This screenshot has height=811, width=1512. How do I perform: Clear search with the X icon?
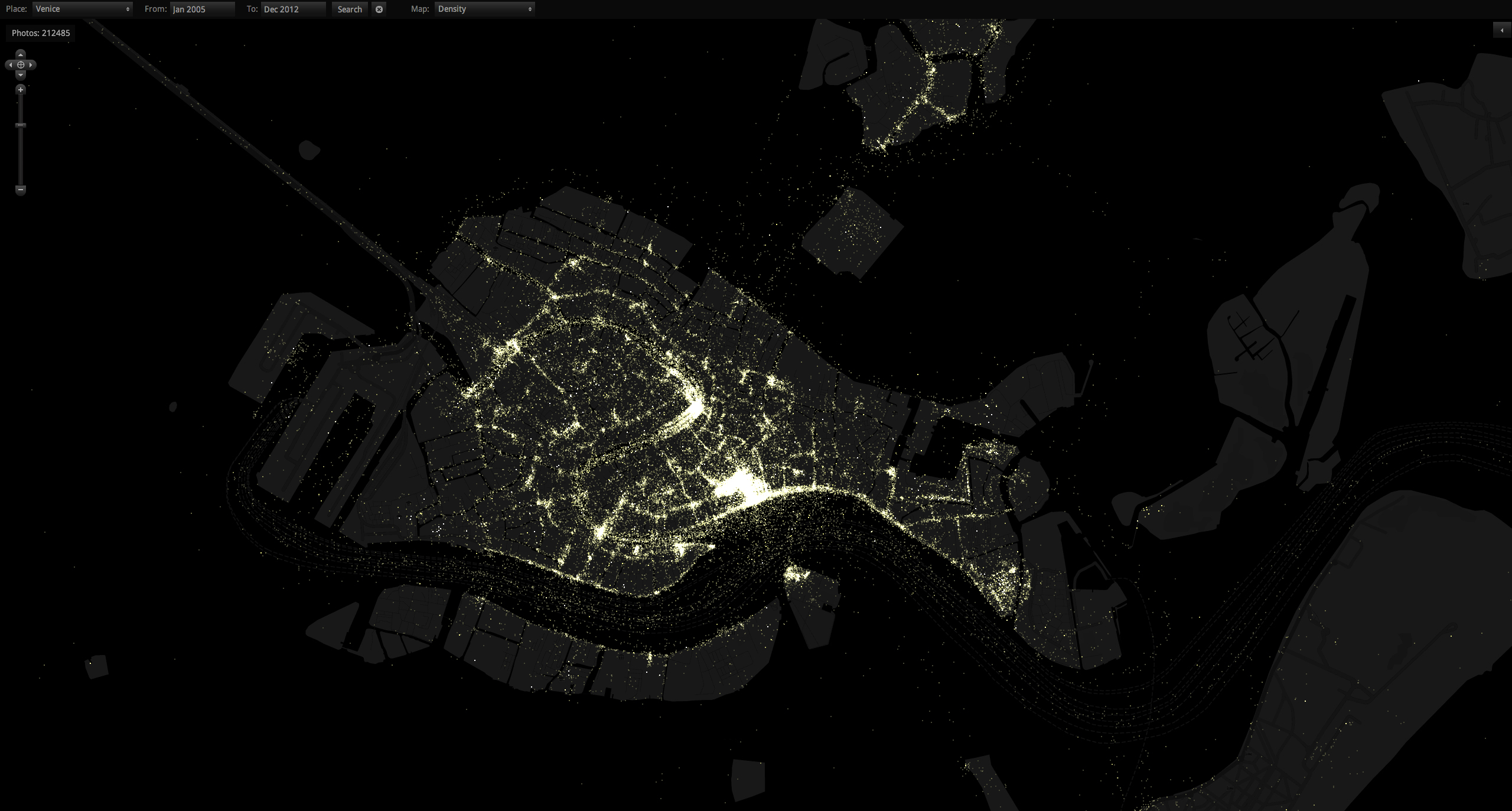[x=379, y=9]
